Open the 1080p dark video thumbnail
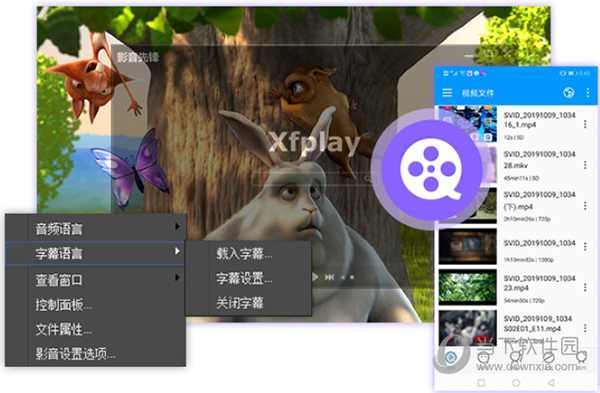The image size is (600, 393). 468,247
